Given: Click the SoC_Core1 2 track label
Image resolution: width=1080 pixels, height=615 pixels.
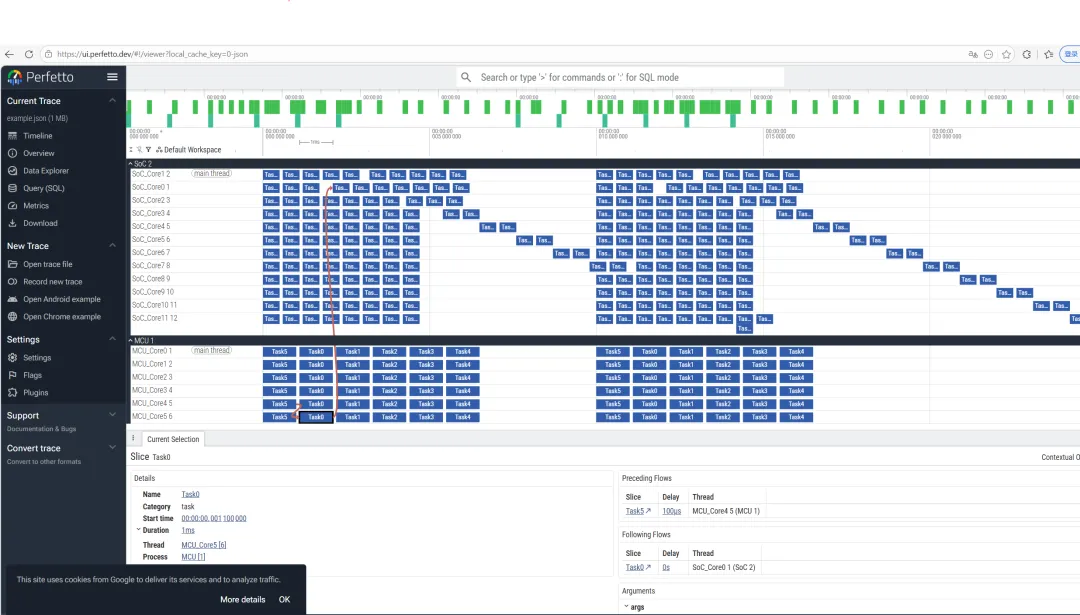Looking at the screenshot, I should point(151,174).
